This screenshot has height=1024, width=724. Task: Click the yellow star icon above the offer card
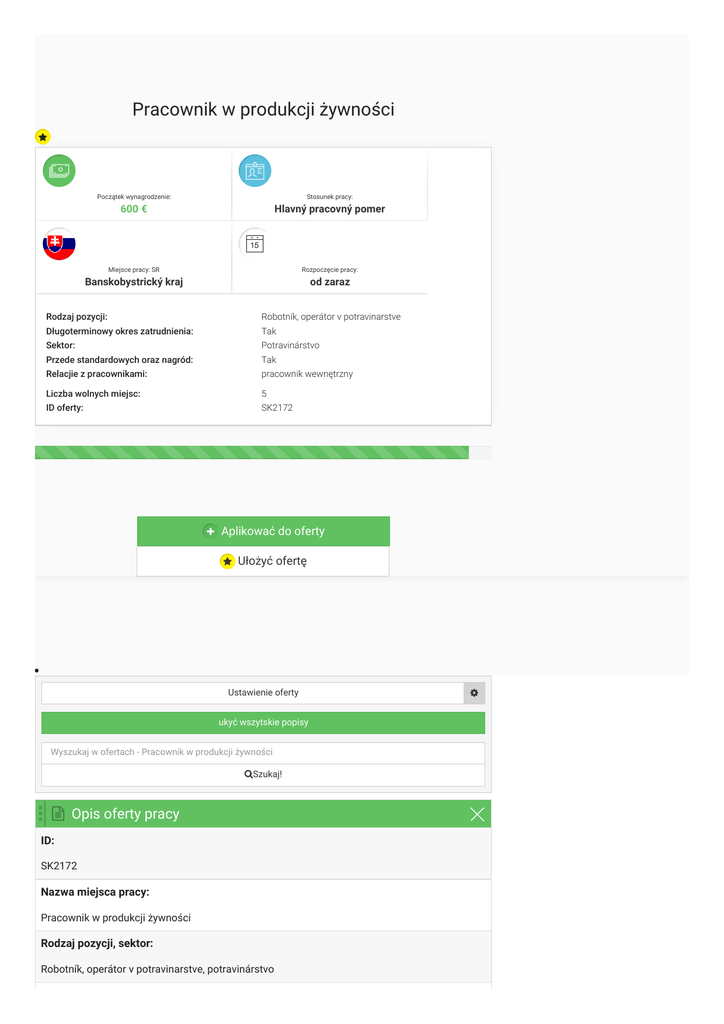pyautogui.click(x=43, y=137)
